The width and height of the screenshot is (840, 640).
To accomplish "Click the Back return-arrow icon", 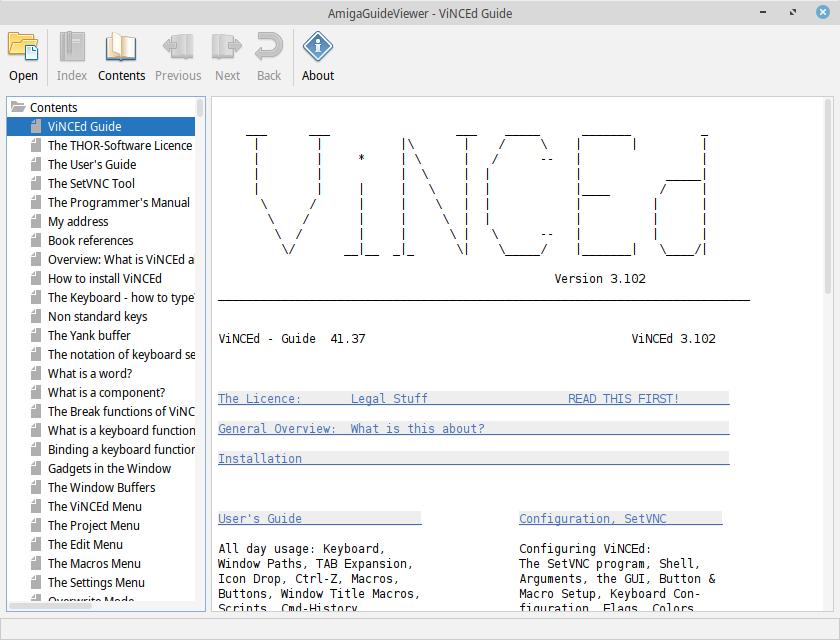I will click(x=269, y=47).
